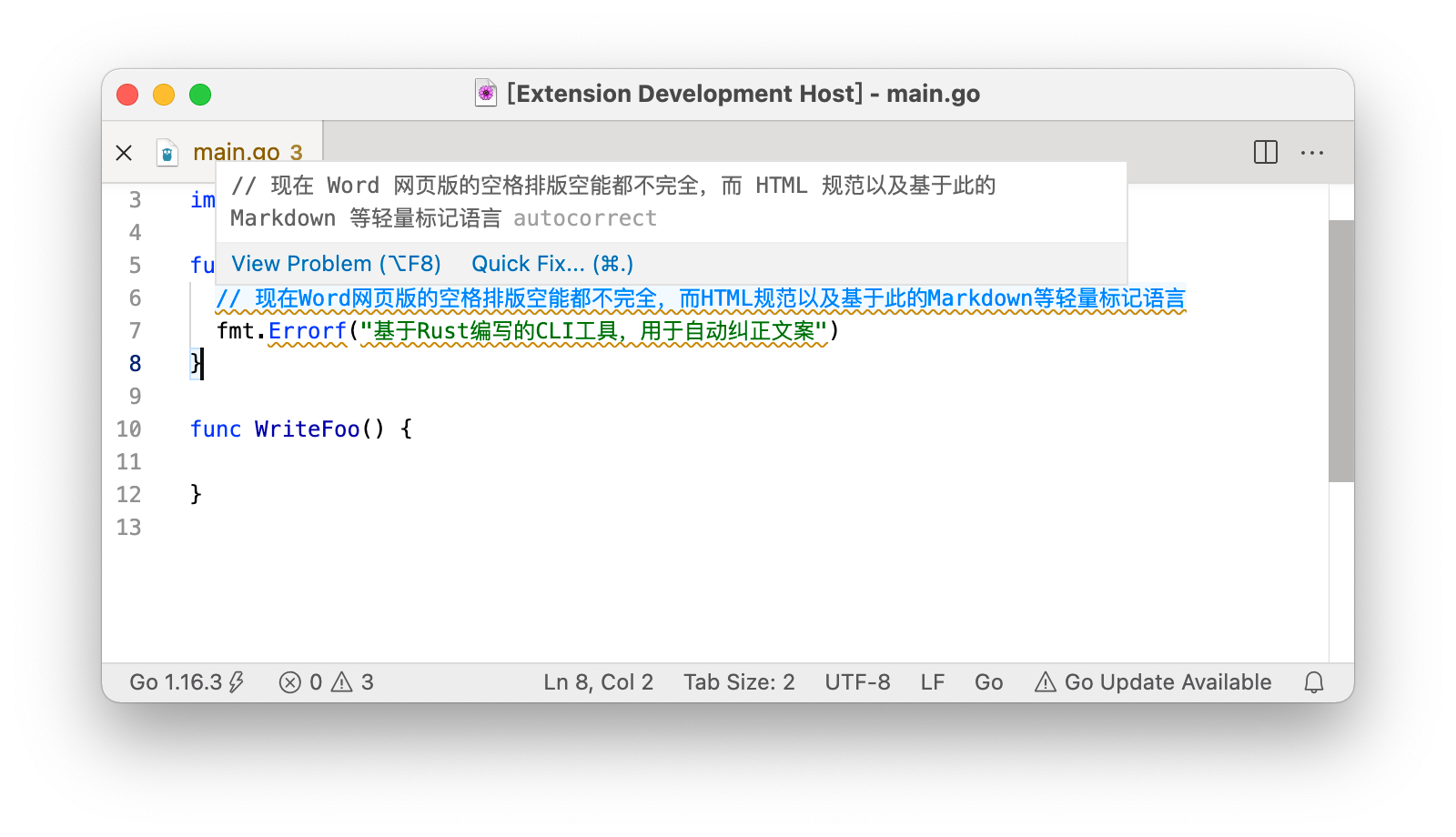Change end-of-line sequence via LF
Screen dimensions: 1456x837
(932, 682)
